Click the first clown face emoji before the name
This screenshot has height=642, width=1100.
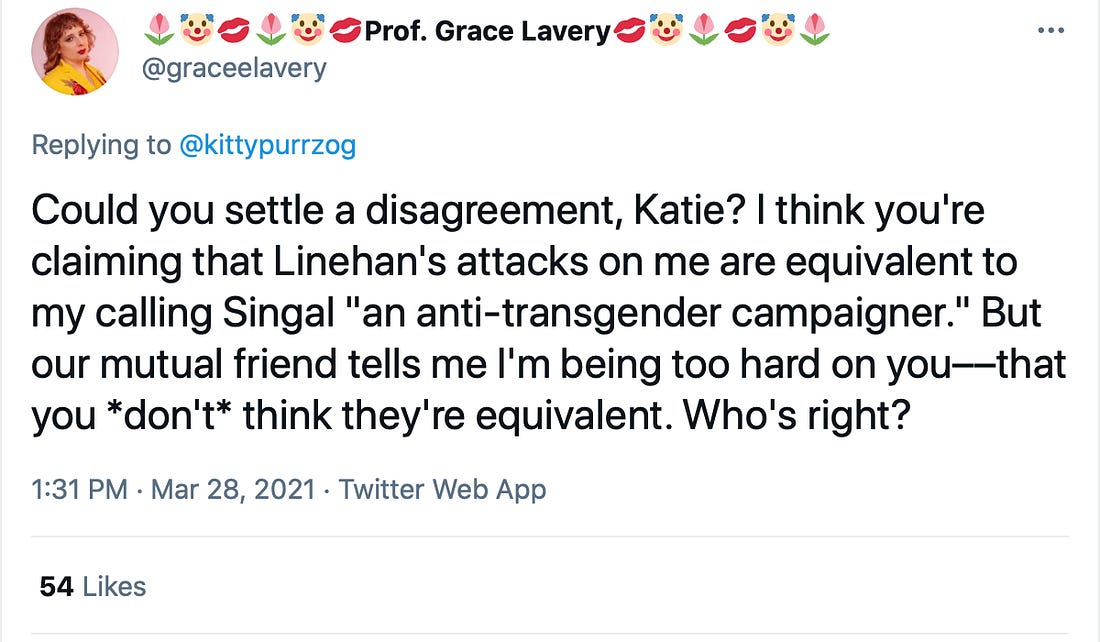[197, 32]
